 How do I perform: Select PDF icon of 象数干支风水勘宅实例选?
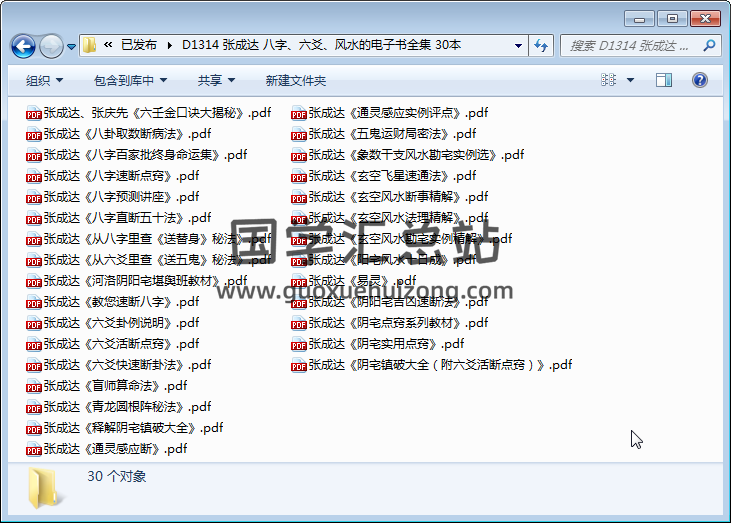click(299, 155)
